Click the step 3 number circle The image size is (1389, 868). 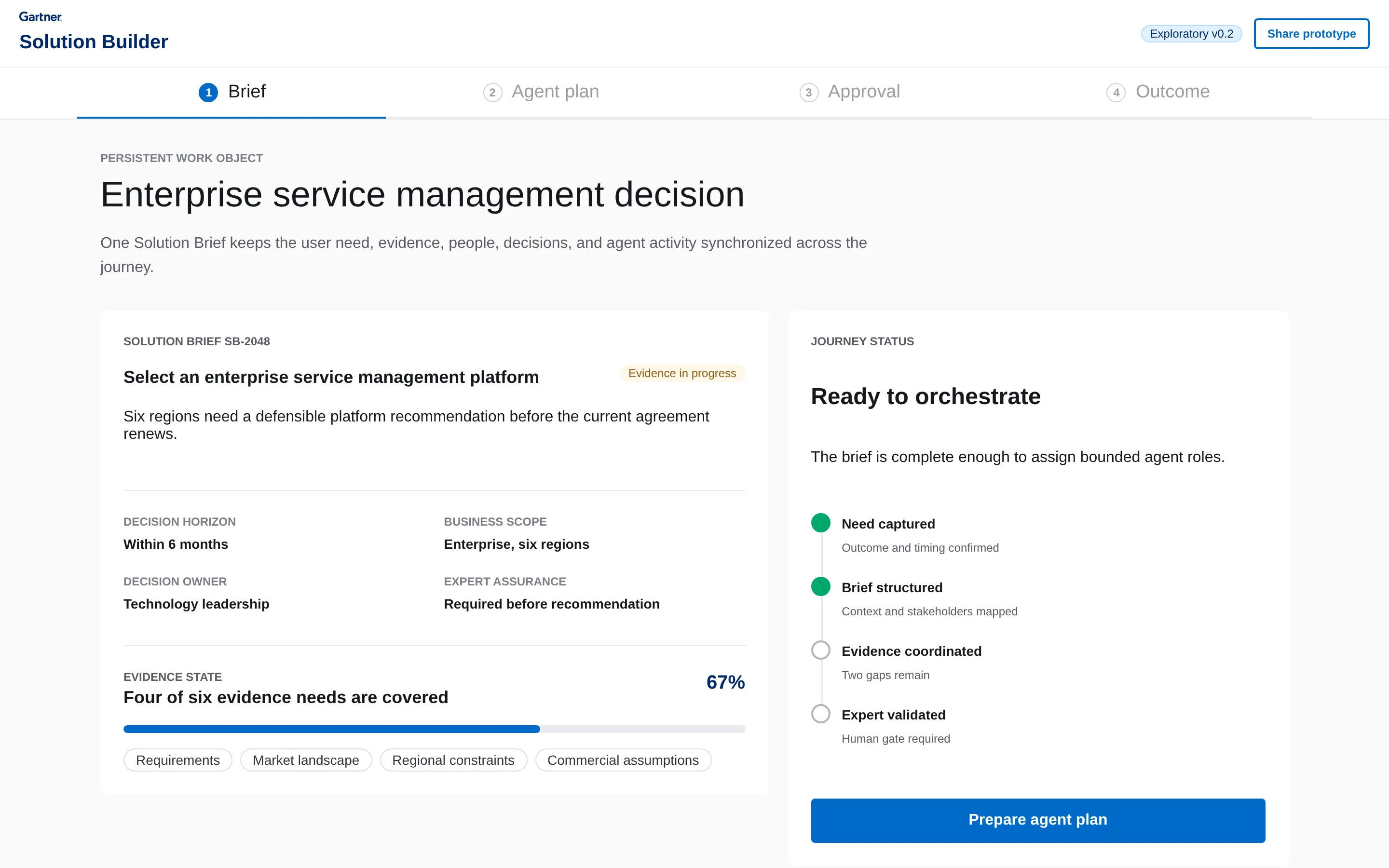coord(809,93)
